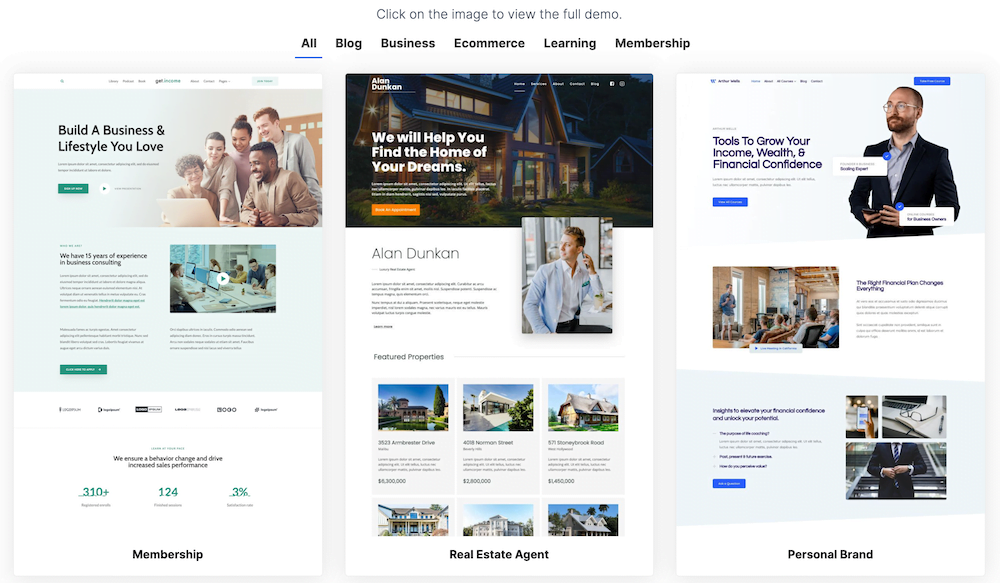Screen dimensions: 1000x583
Task: Expand the All Courses dropdown menu
Action: point(788,81)
